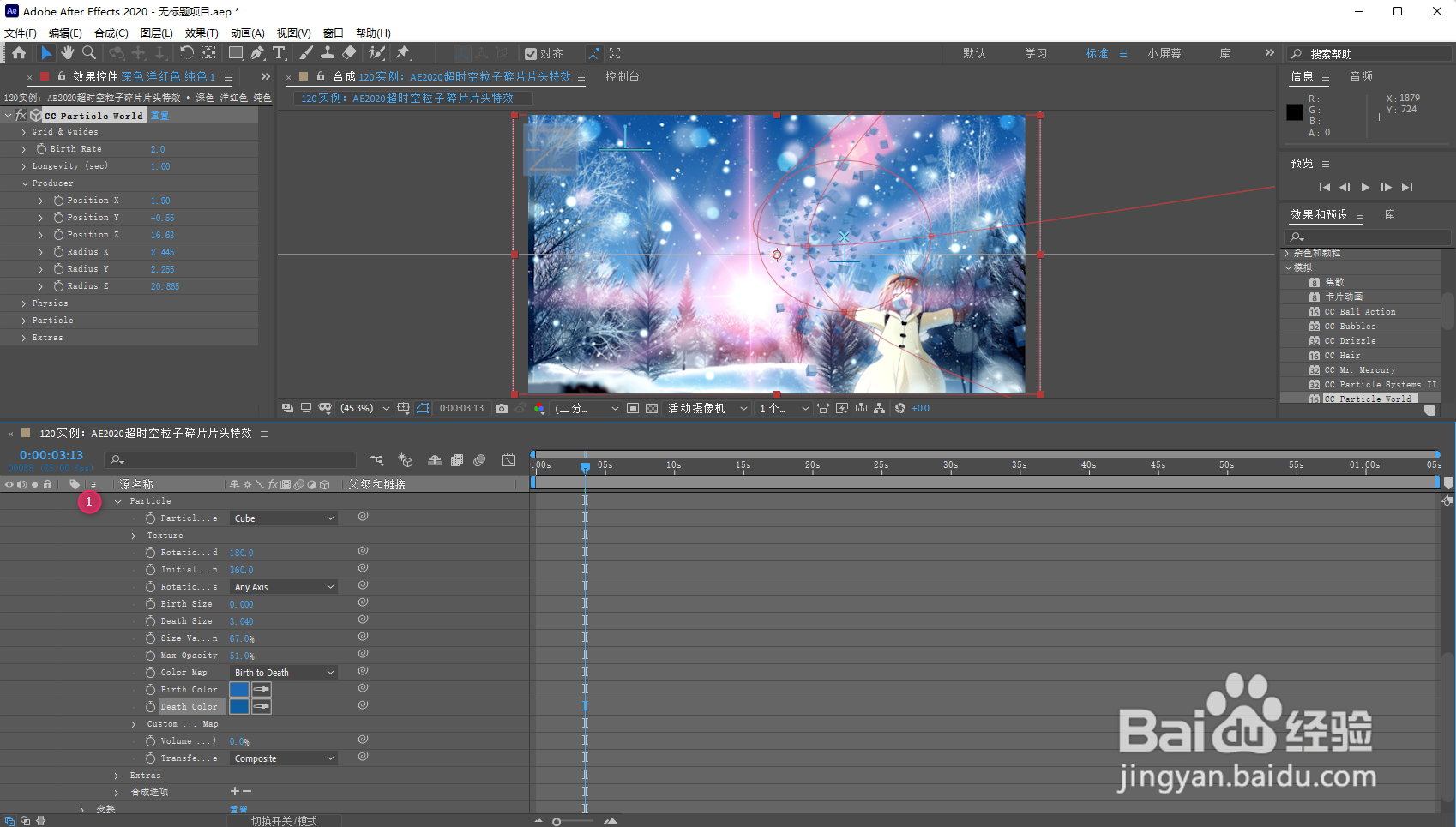This screenshot has height=827, width=1456.
Task: Select the Eraser tool
Action: [x=349, y=53]
